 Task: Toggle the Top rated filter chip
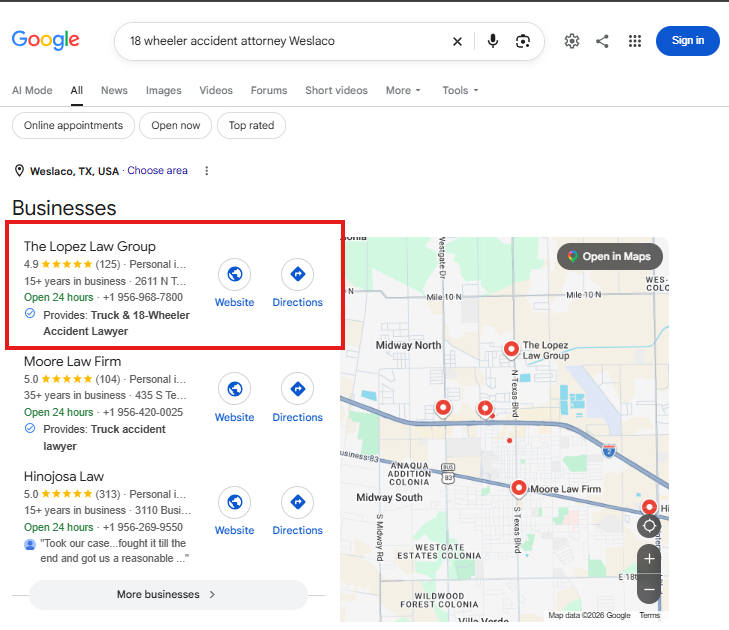pos(252,126)
